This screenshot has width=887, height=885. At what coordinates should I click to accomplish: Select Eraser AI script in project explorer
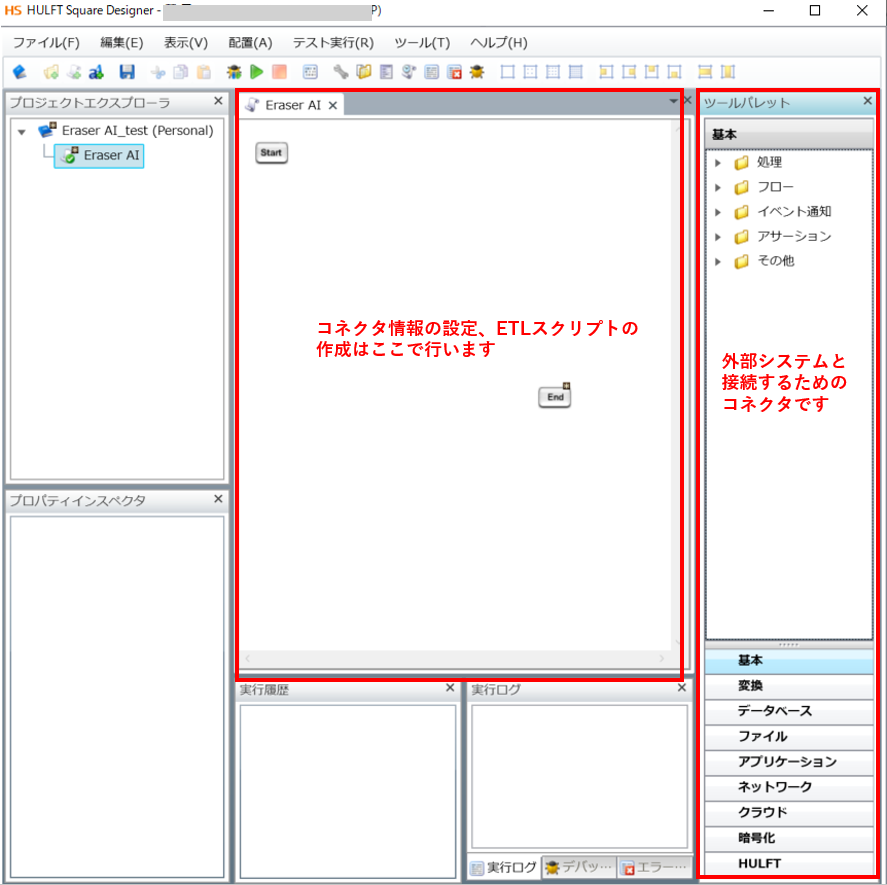click(x=100, y=156)
